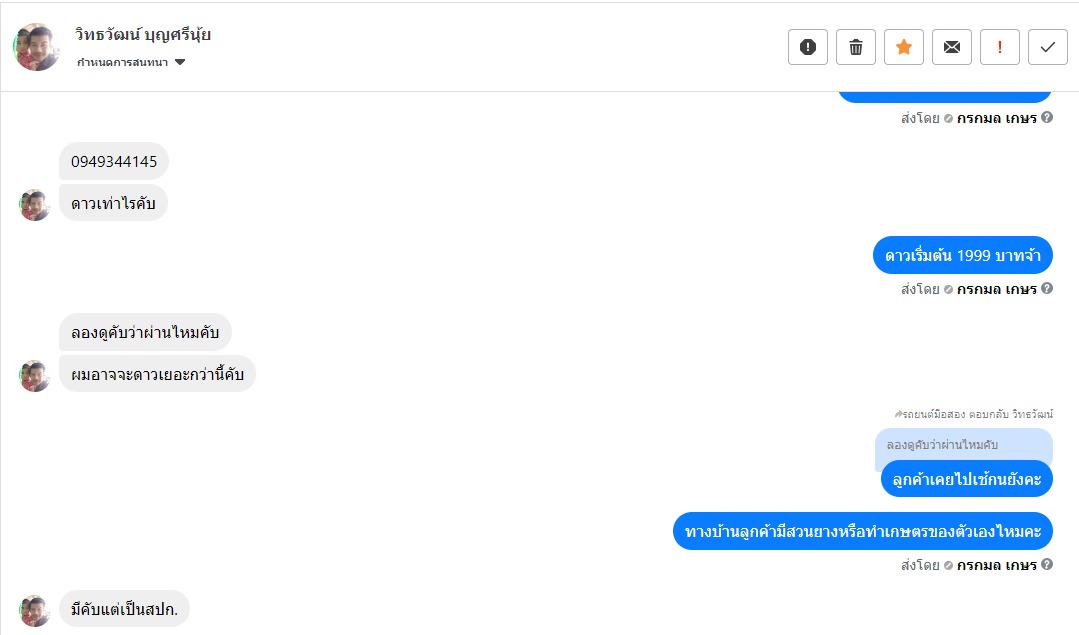
Task: Click help icon under the 1999 บาทจ้า message
Action: click(1047, 289)
